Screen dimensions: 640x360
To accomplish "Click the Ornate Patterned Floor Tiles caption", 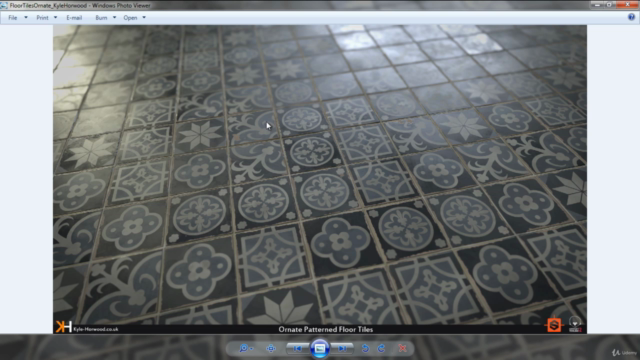I will coord(326,329).
